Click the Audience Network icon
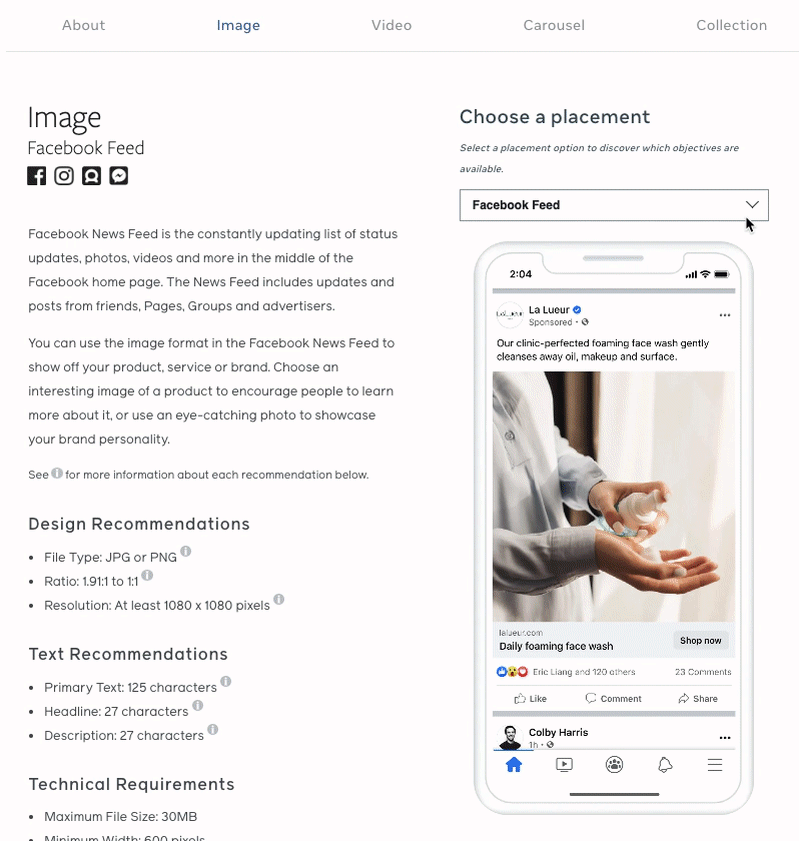799x841 pixels. point(91,176)
